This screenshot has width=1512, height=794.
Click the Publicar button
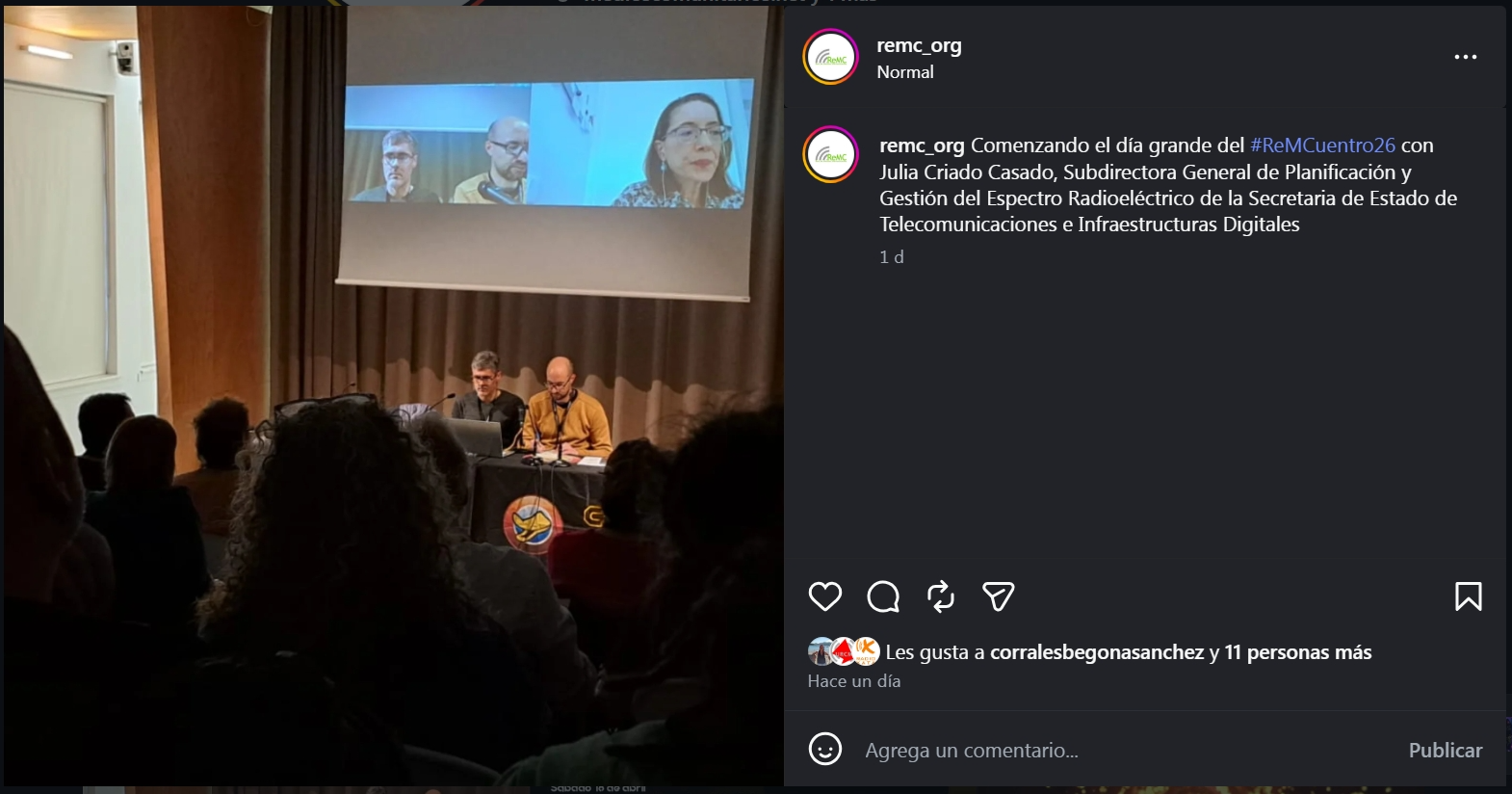(1446, 750)
